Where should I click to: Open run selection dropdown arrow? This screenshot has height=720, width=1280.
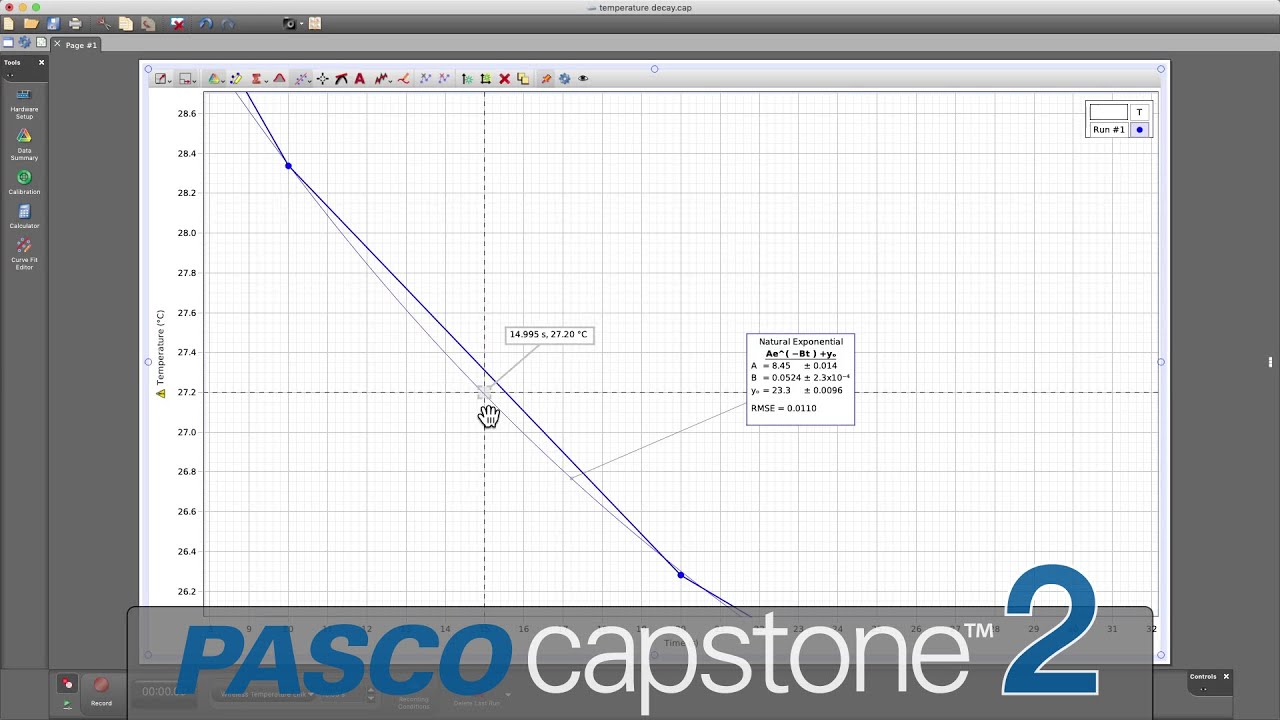click(222, 80)
